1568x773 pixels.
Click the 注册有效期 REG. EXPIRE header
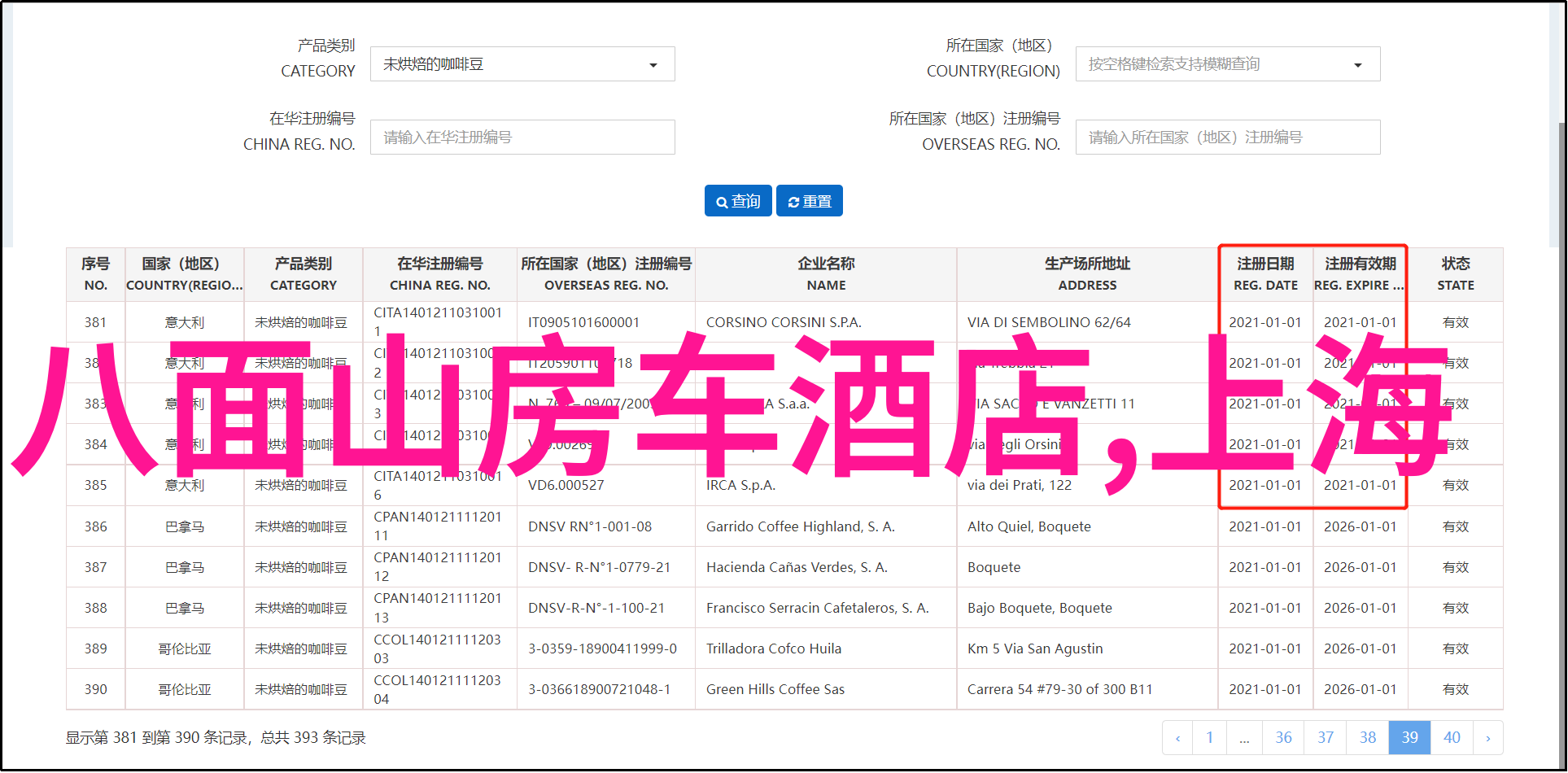[1361, 274]
